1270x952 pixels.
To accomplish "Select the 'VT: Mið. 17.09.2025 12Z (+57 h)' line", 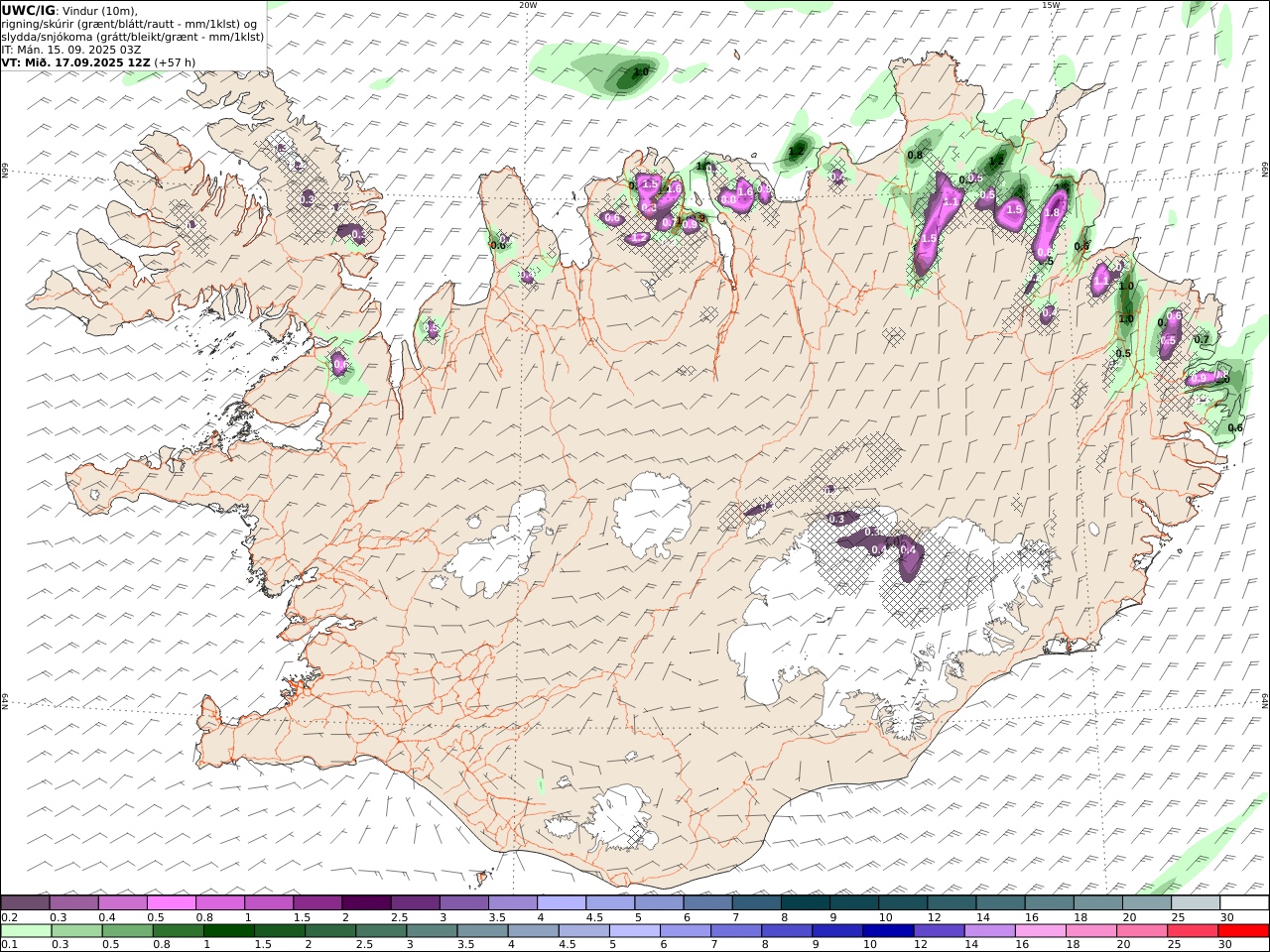I will pos(98,61).
